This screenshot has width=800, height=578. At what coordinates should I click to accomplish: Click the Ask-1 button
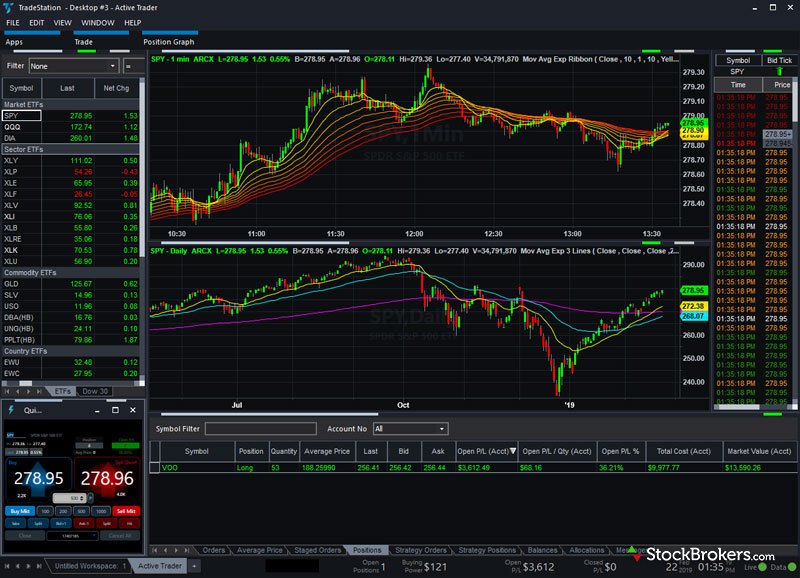tap(84, 523)
